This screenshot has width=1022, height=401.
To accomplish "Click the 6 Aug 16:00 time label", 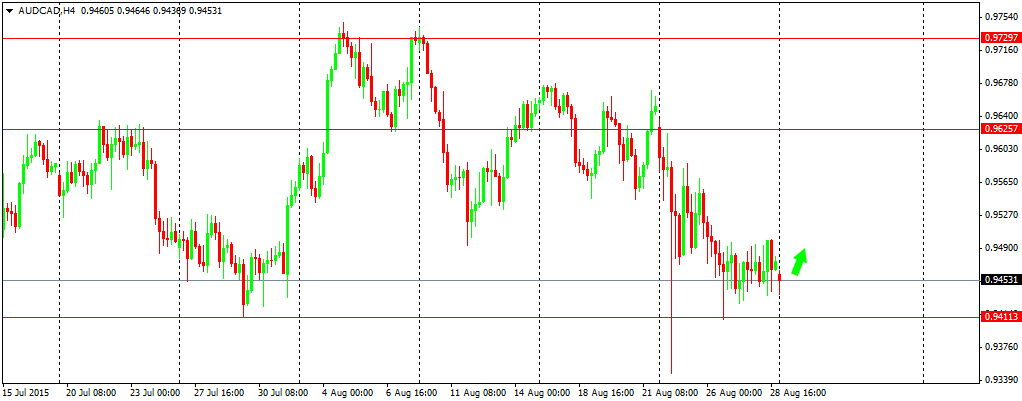I will pos(411,393).
